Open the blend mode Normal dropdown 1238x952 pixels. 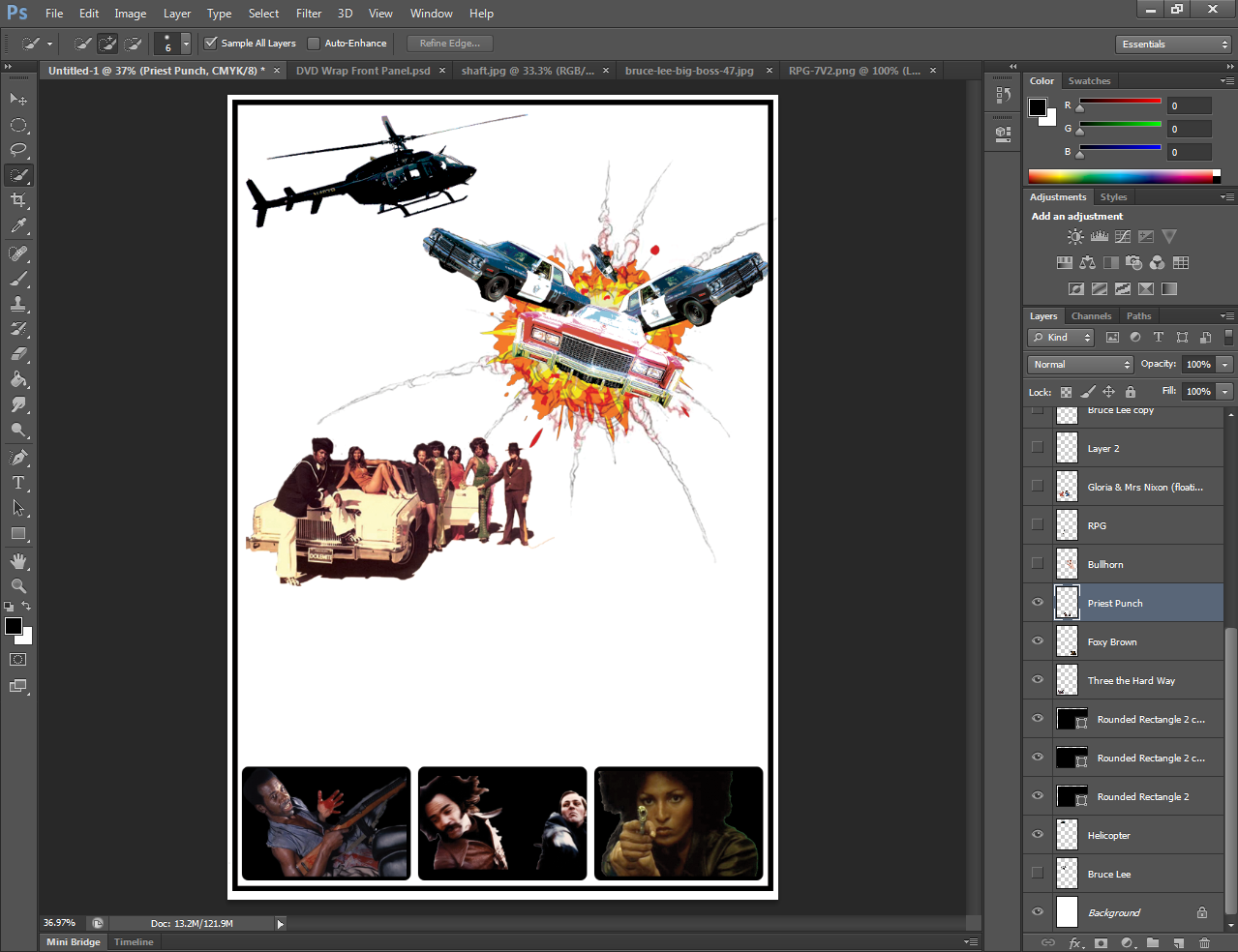pos(1080,365)
